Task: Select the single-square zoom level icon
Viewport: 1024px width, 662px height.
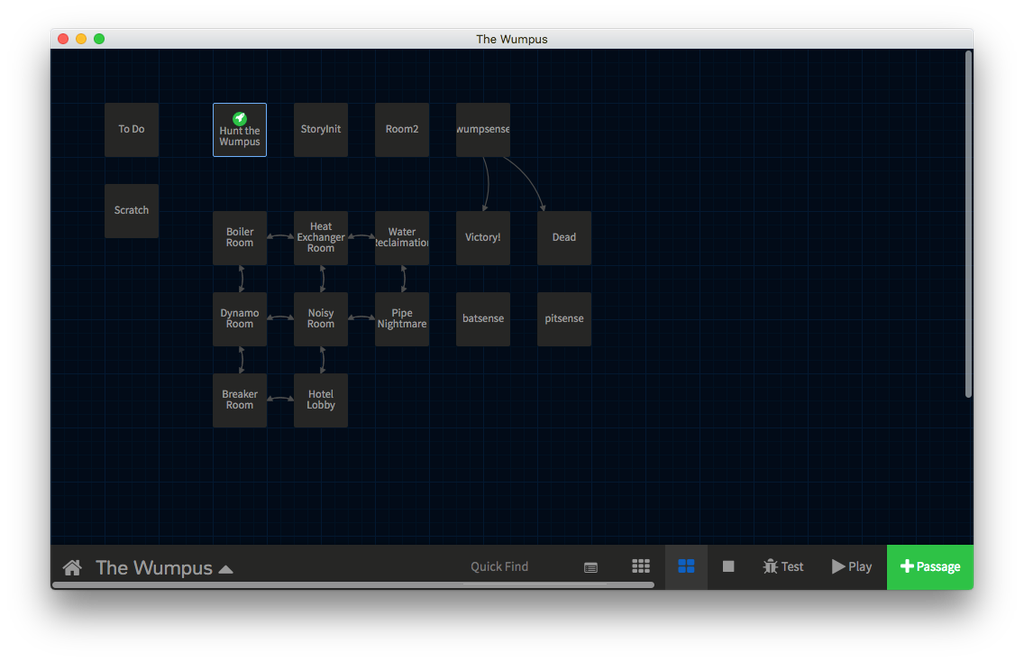Action: (x=728, y=566)
